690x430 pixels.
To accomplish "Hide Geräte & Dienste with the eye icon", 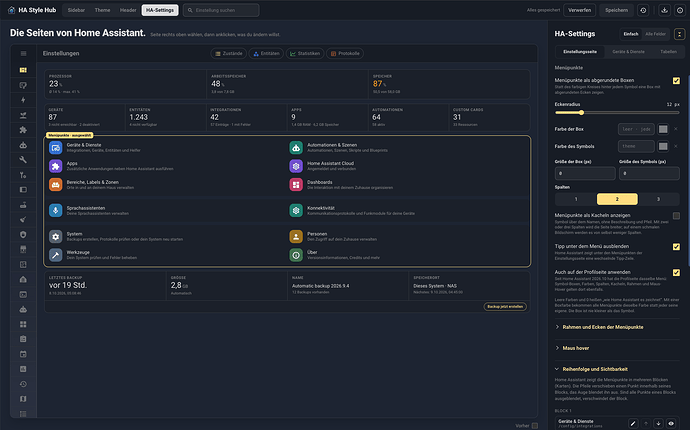I will tap(671, 423).
